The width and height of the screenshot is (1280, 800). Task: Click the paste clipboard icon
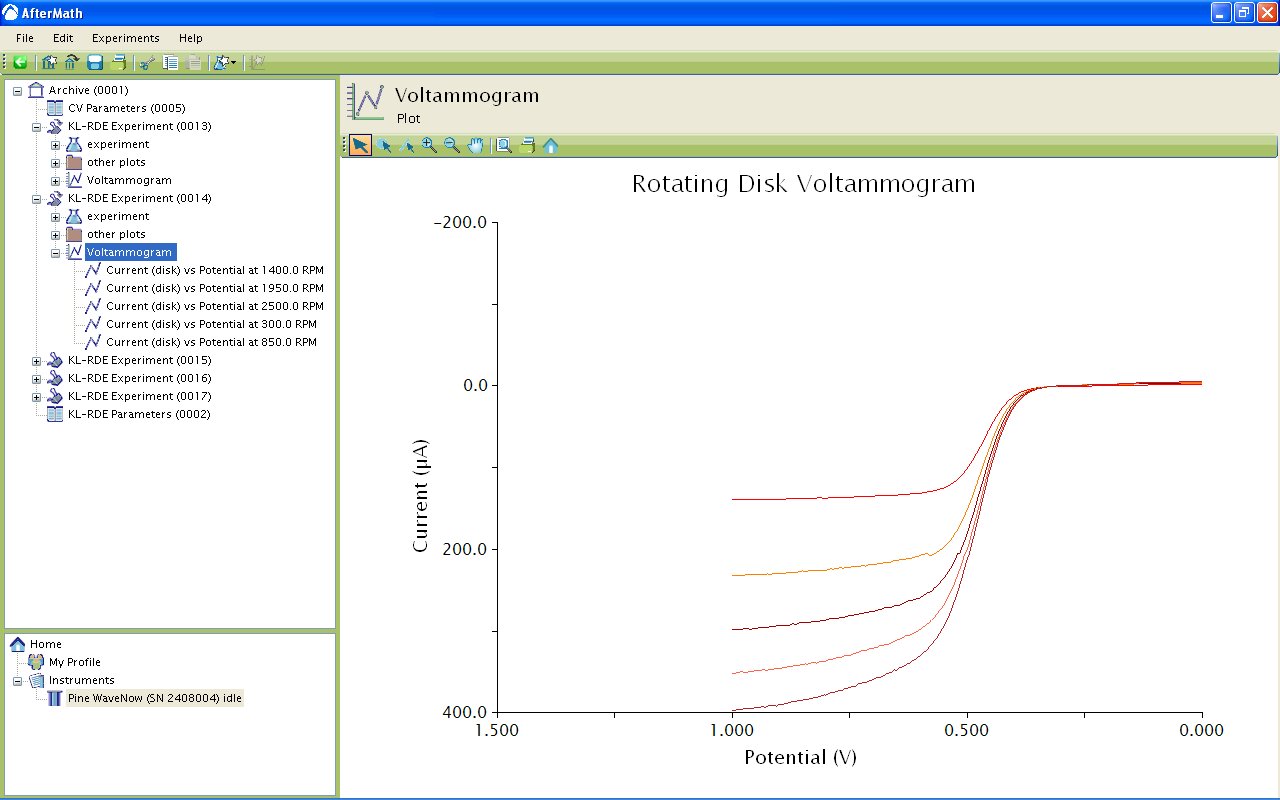click(193, 62)
